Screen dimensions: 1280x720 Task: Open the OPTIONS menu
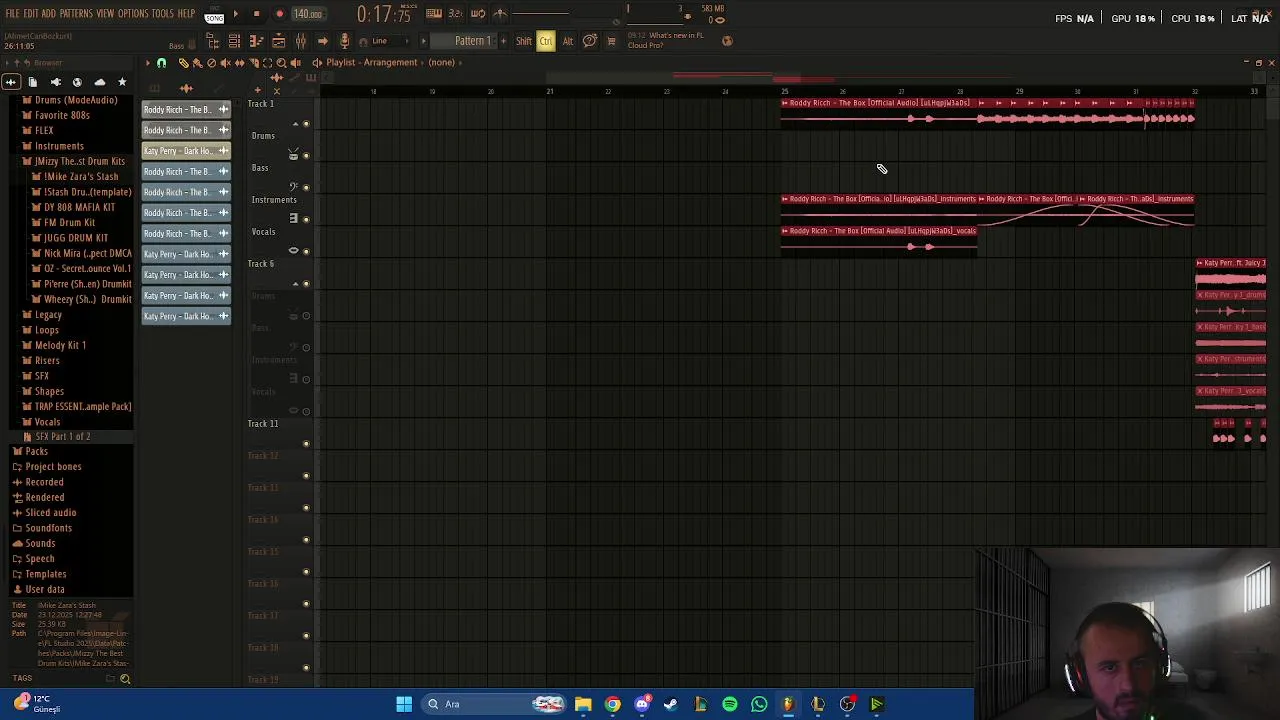(x=133, y=14)
